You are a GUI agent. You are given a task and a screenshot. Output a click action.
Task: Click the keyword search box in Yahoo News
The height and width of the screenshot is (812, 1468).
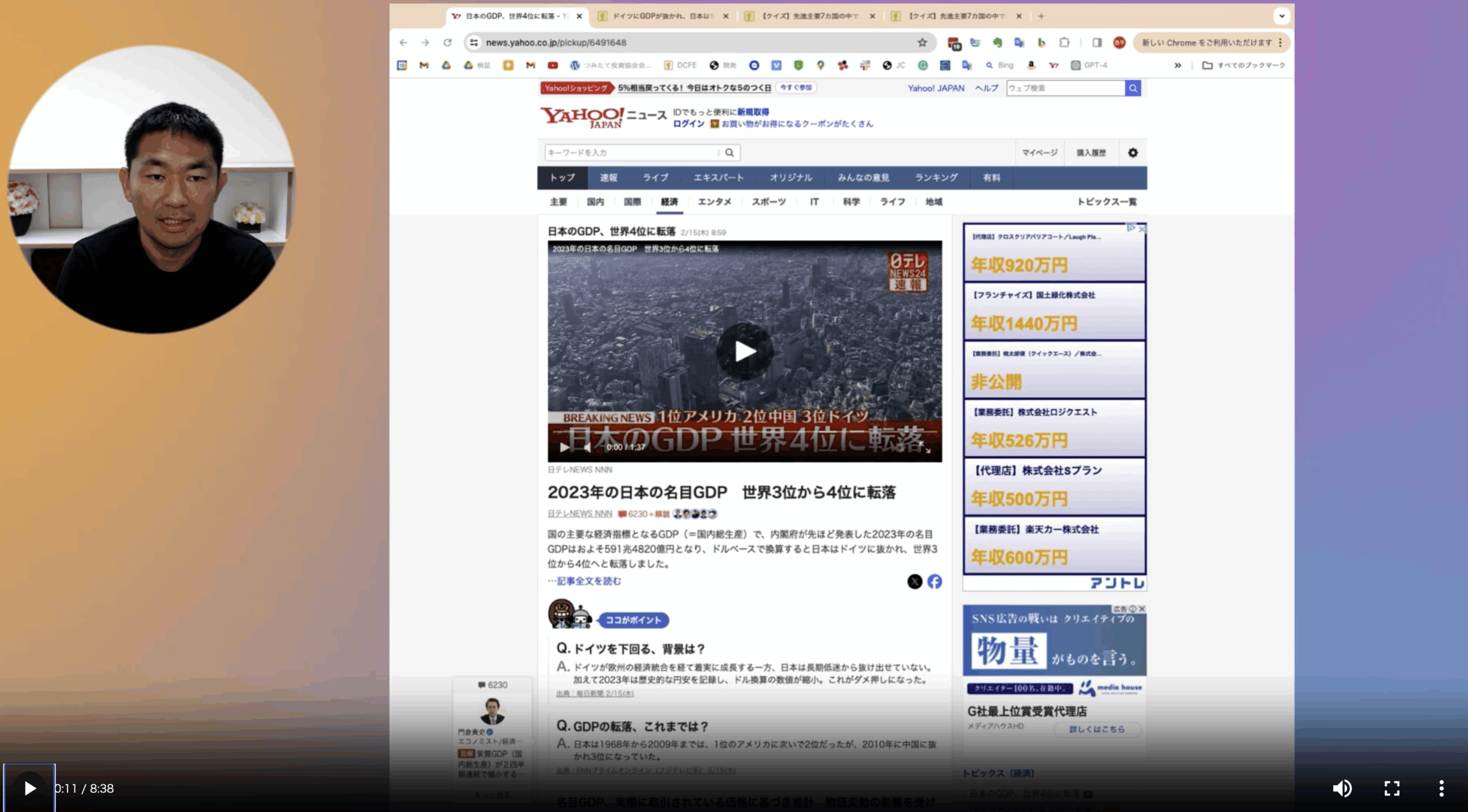632,153
